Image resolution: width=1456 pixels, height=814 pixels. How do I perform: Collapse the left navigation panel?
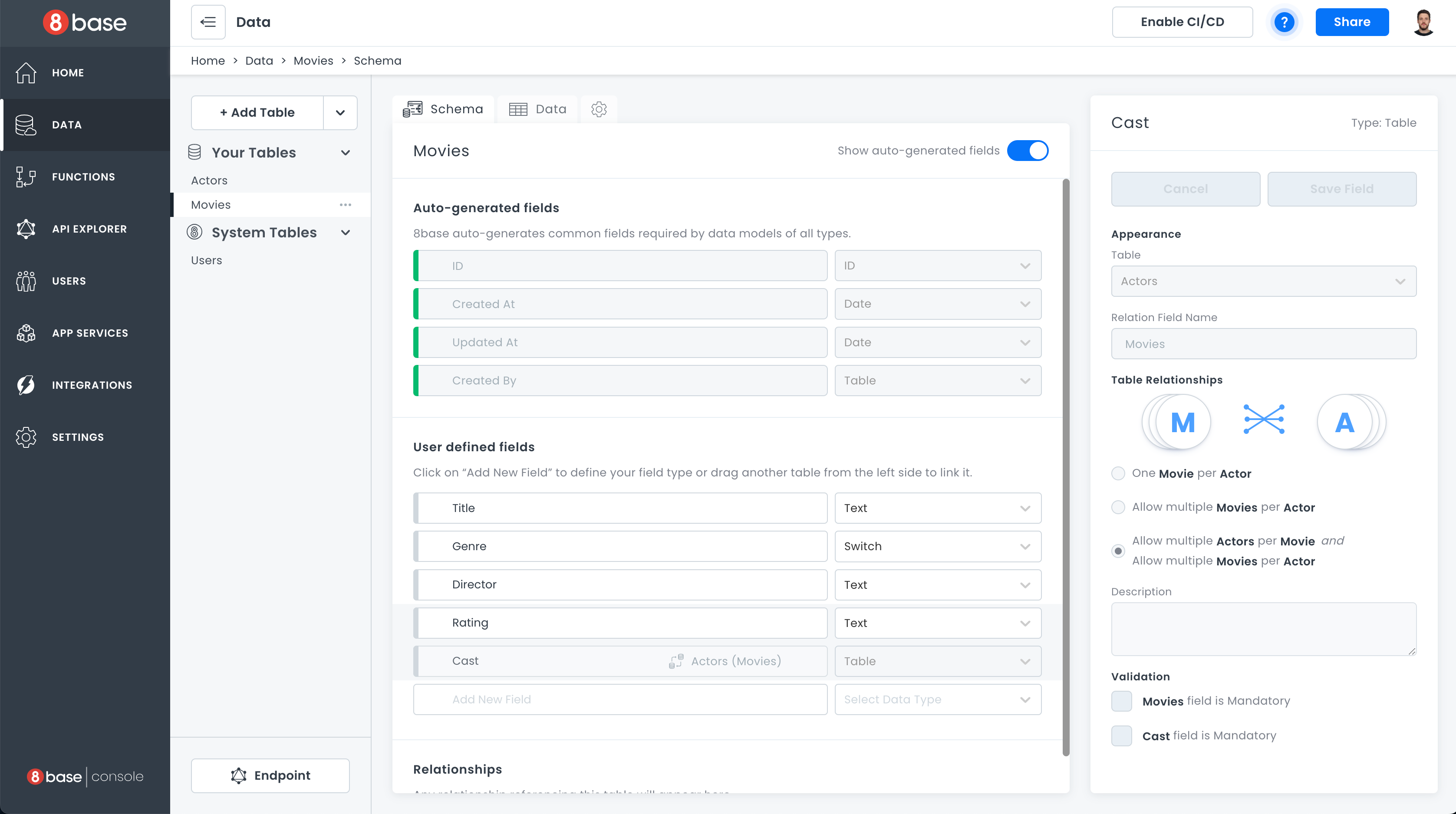pyautogui.click(x=208, y=22)
